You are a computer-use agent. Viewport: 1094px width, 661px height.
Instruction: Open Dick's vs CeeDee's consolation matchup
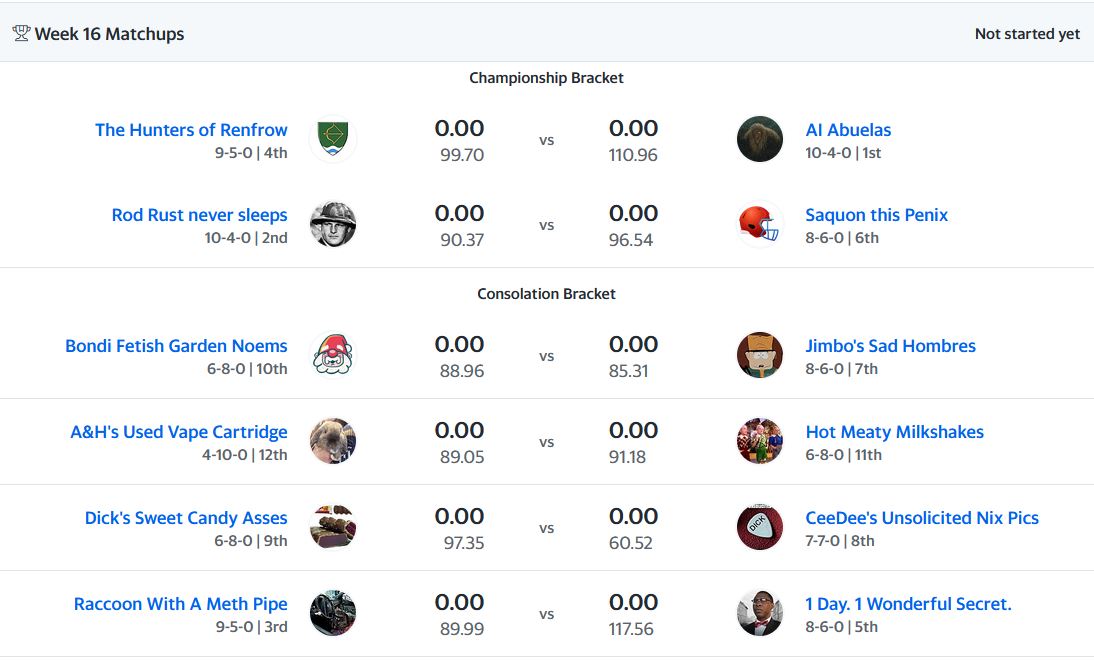[546, 529]
